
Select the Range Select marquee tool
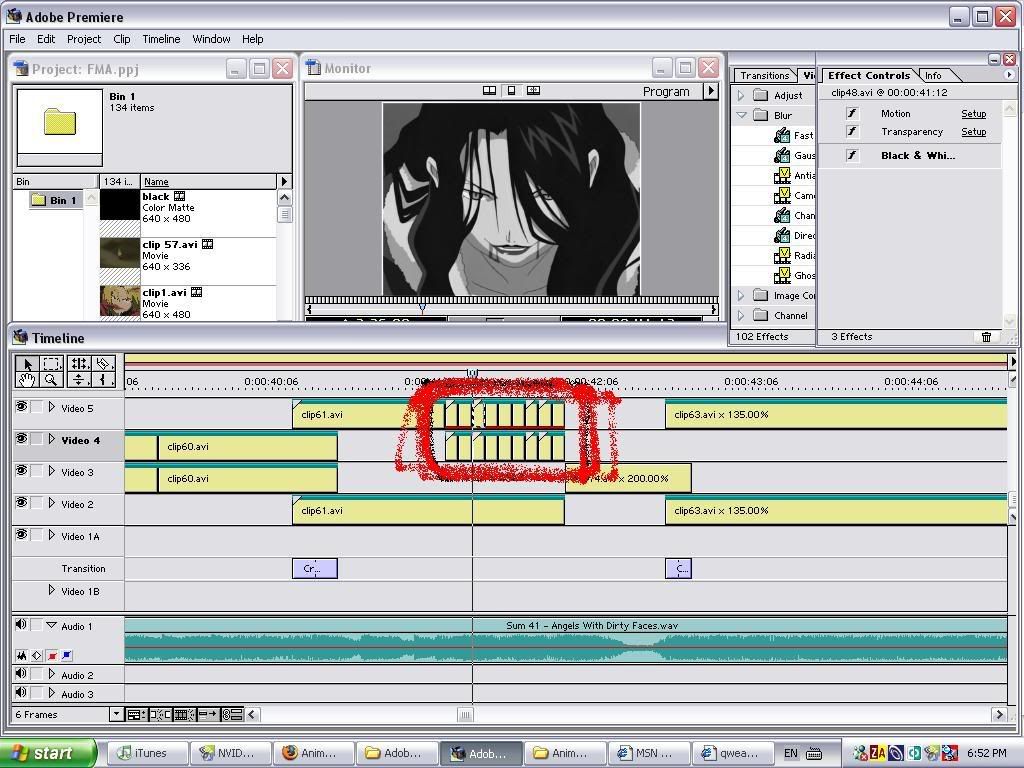(x=52, y=364)
